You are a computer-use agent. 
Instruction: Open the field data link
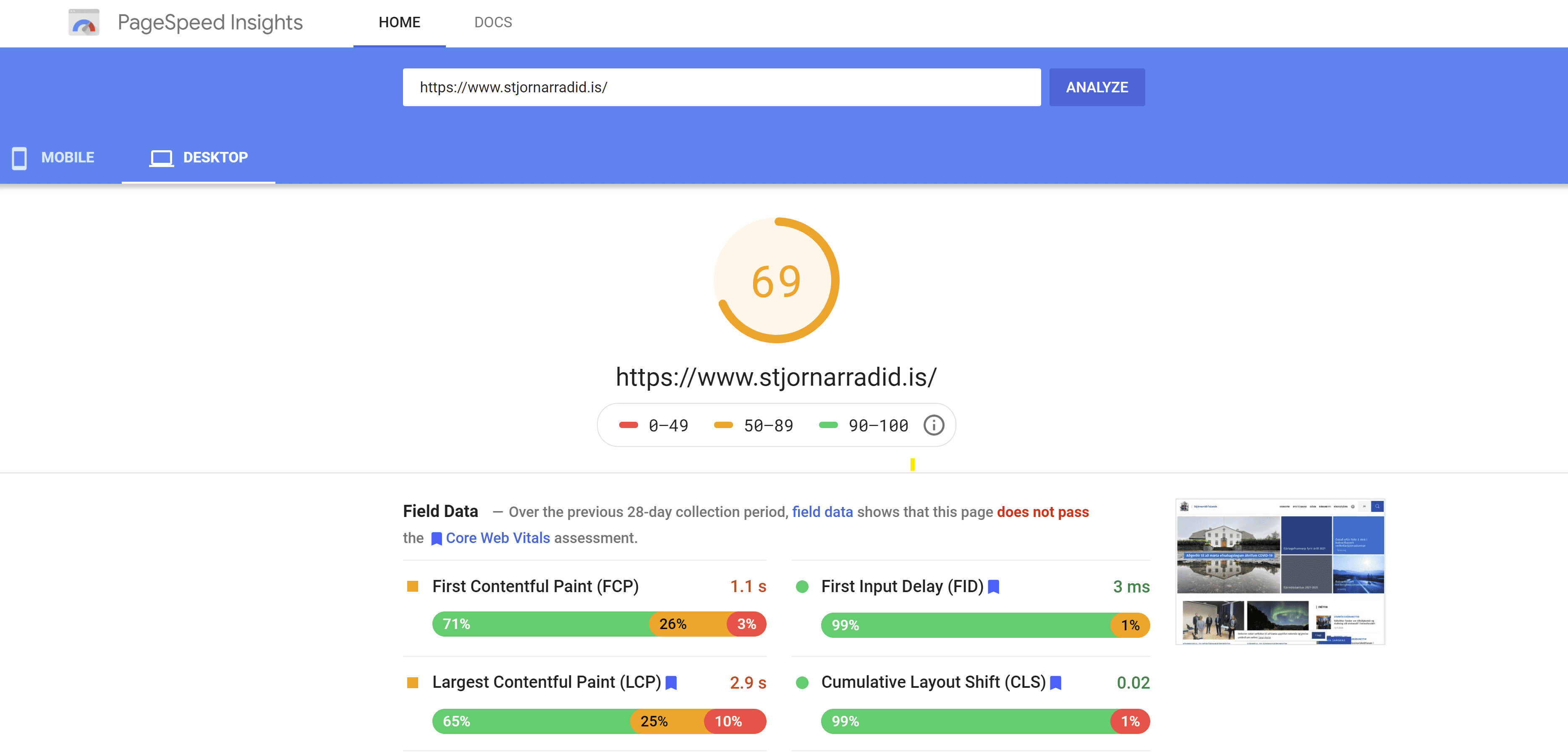tap(822, 512)
